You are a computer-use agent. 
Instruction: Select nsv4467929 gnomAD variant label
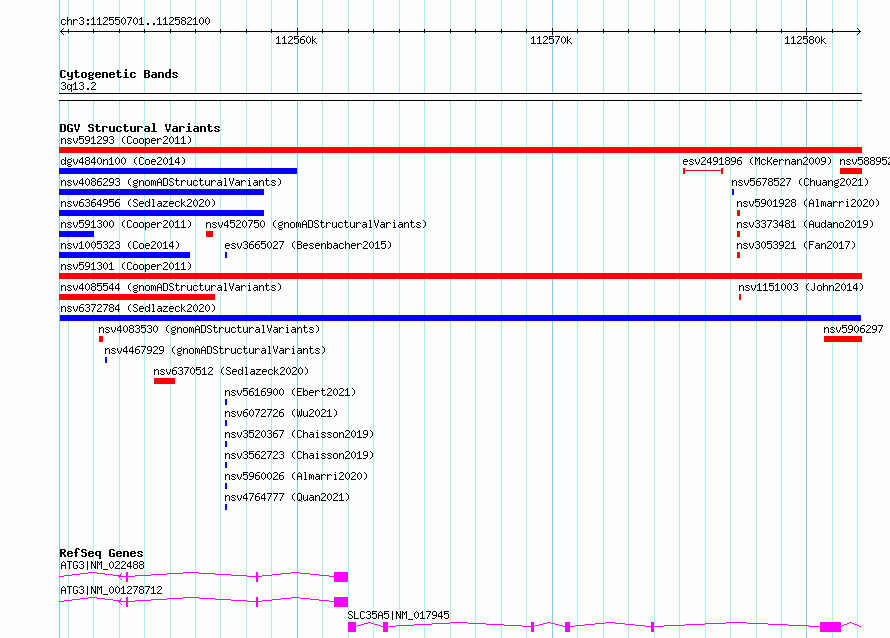click(x=215, y=350)
